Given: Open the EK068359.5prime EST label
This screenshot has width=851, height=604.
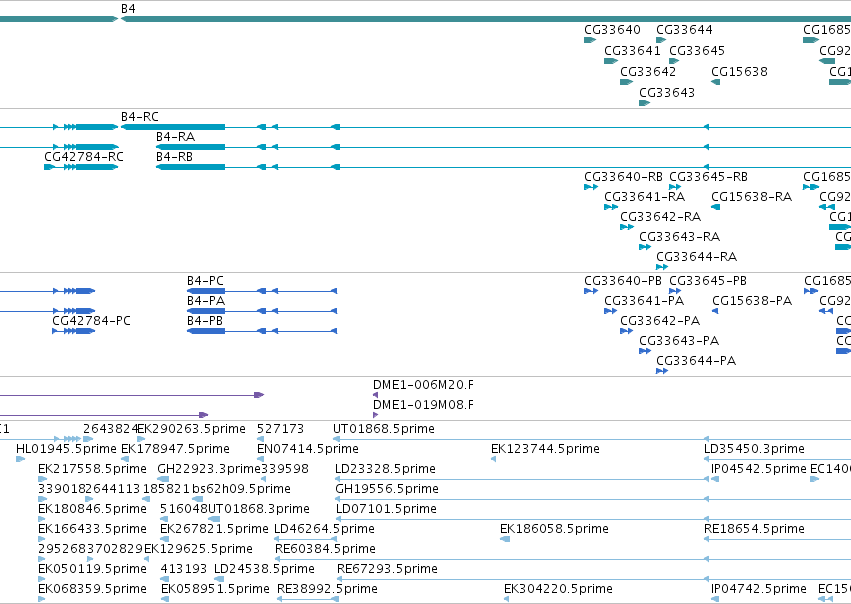Looking at the screenshot, I should coord(92,589).
